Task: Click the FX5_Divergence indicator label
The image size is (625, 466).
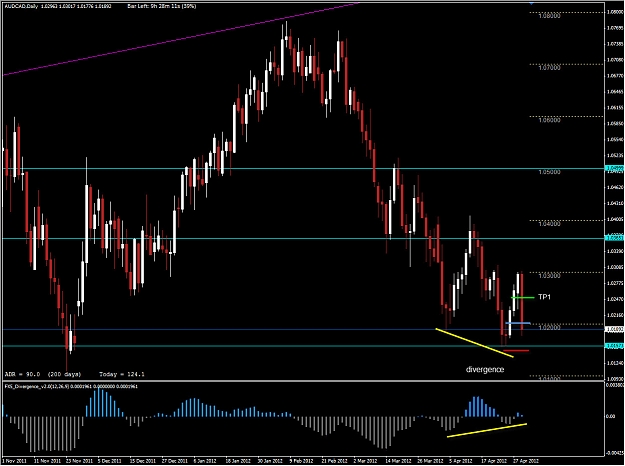Action: (71, 386)
